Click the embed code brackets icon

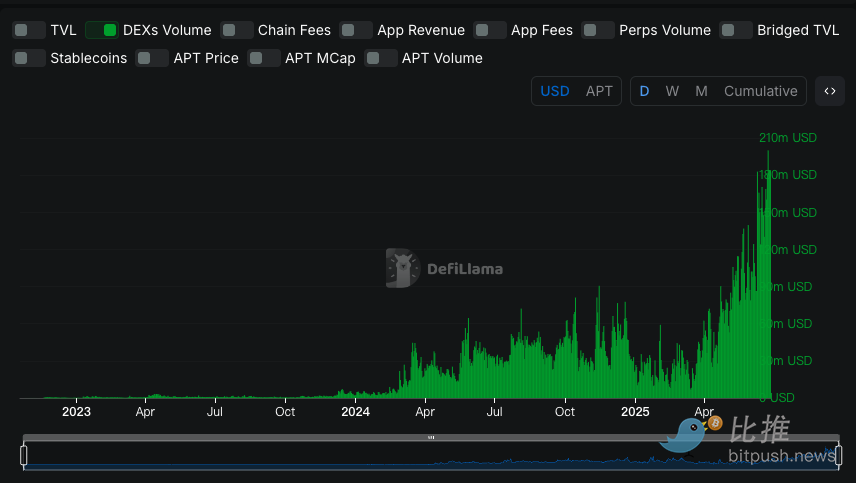pos(829,91)
